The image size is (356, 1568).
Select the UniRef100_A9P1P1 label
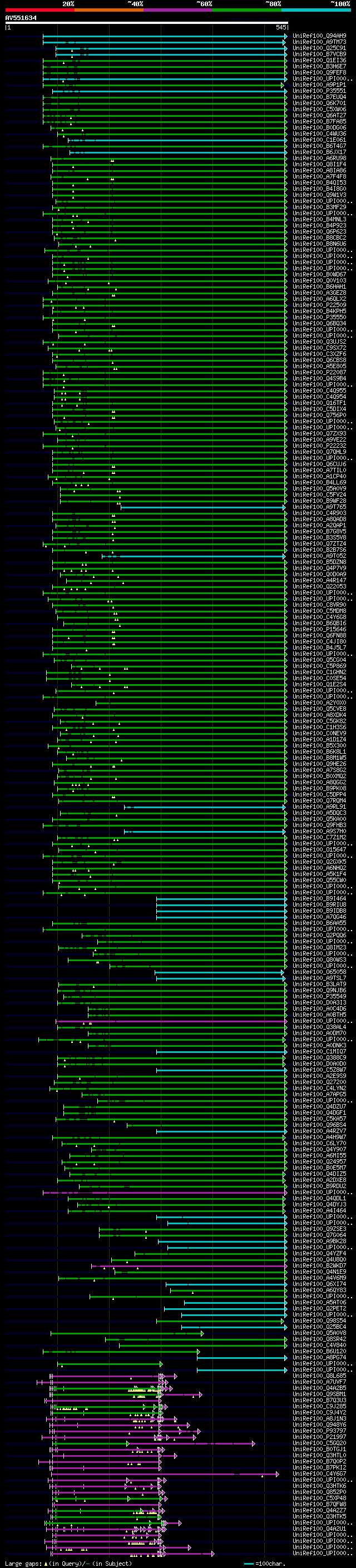click(319, 85)
